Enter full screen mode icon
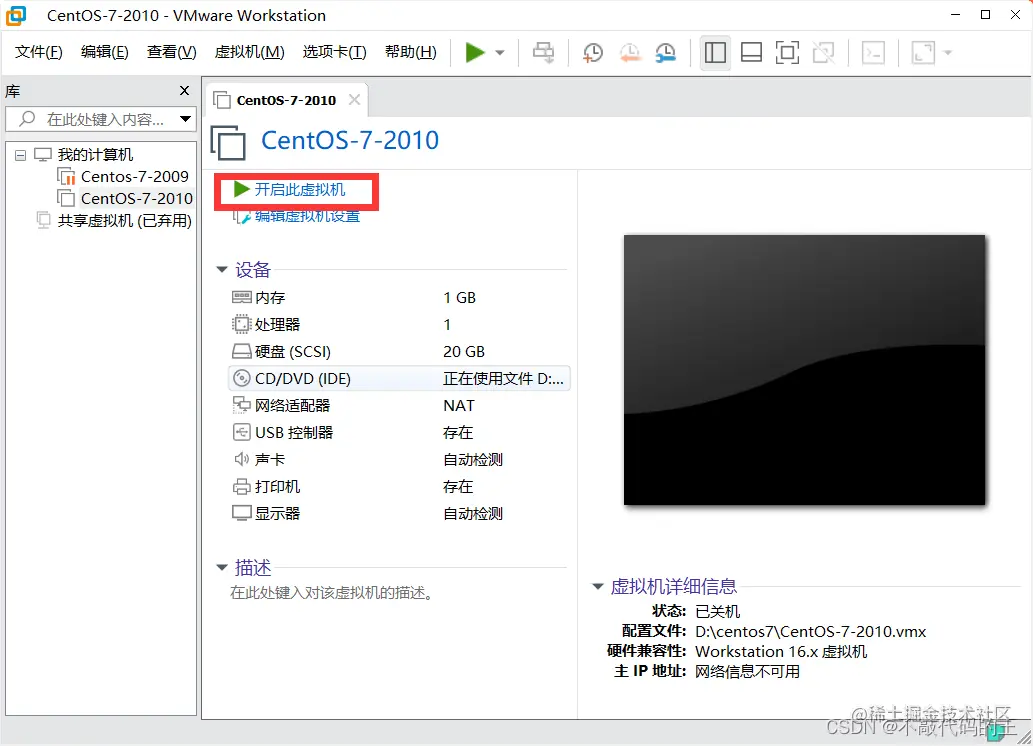Screen dimensions: 1033x746 [x=787, y=53]
